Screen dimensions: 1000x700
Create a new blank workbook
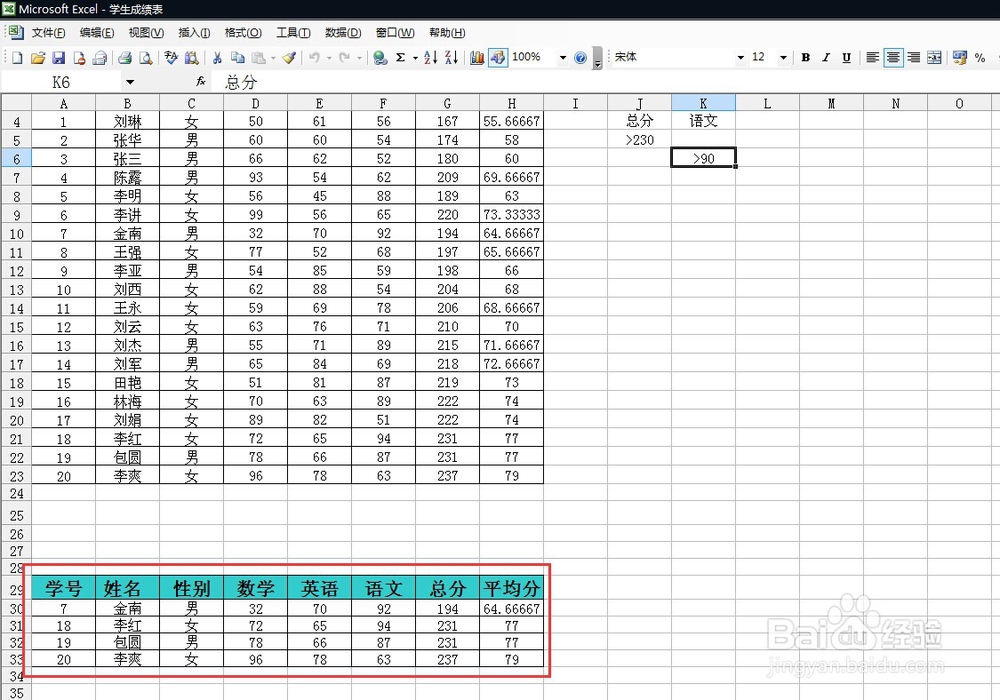tap(17, 58)
